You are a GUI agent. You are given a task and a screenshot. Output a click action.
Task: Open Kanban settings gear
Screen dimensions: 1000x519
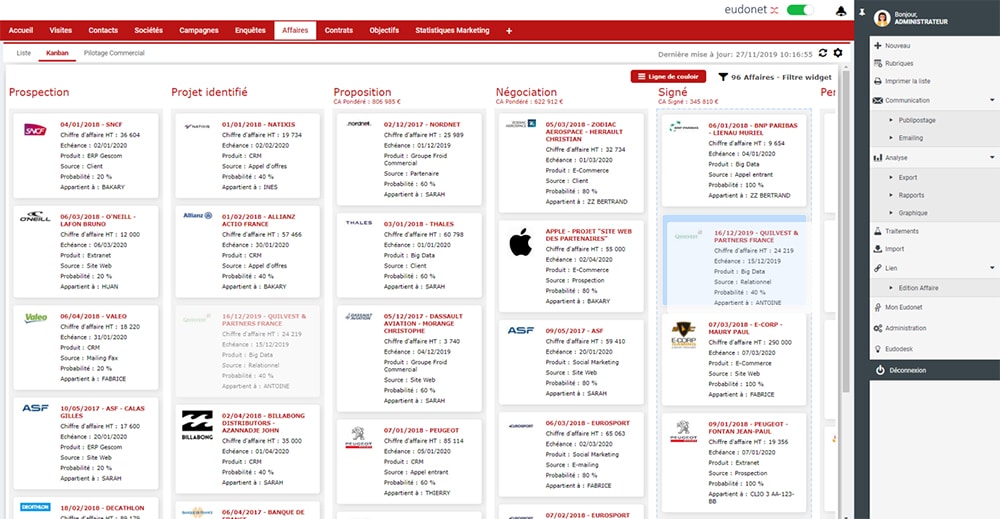coord(838,53)
